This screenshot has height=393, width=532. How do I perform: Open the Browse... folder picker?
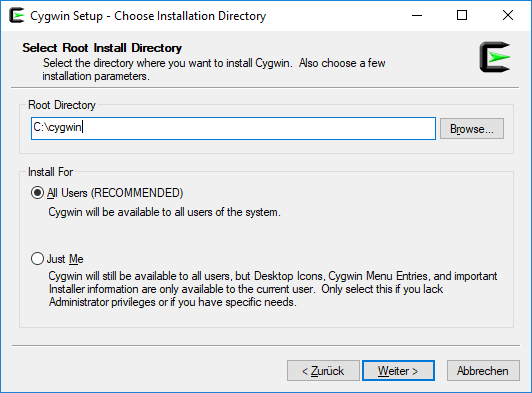coord(472,129)
